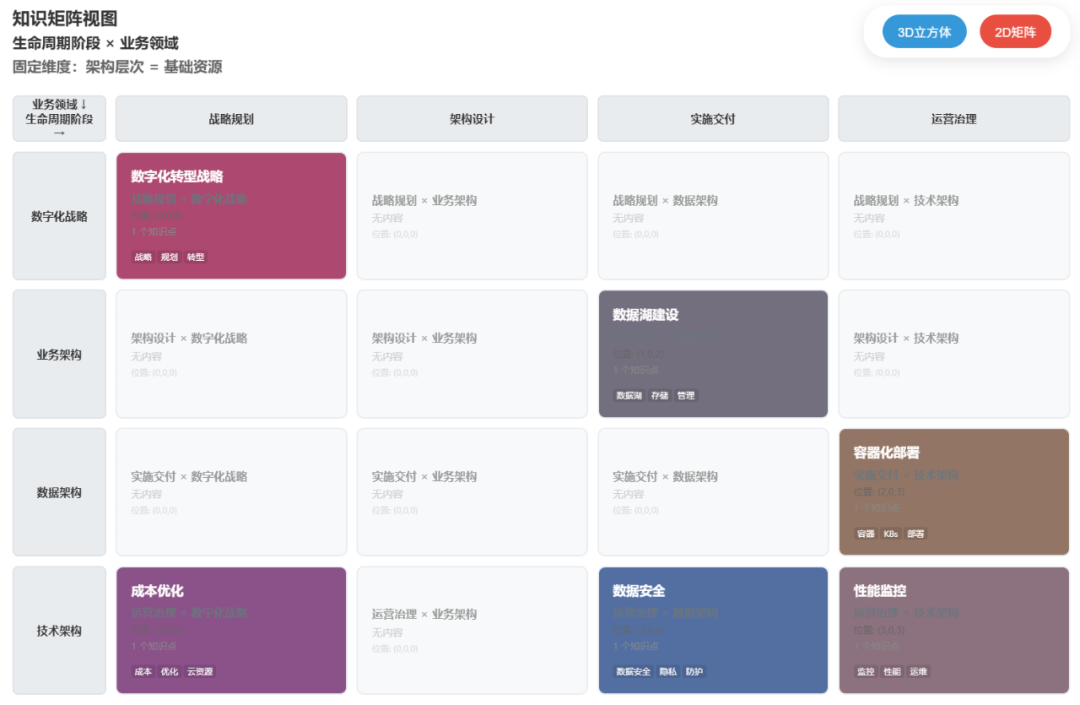Open the 数据湖建设 card
1080x705 pixels.
coord(713,354)
